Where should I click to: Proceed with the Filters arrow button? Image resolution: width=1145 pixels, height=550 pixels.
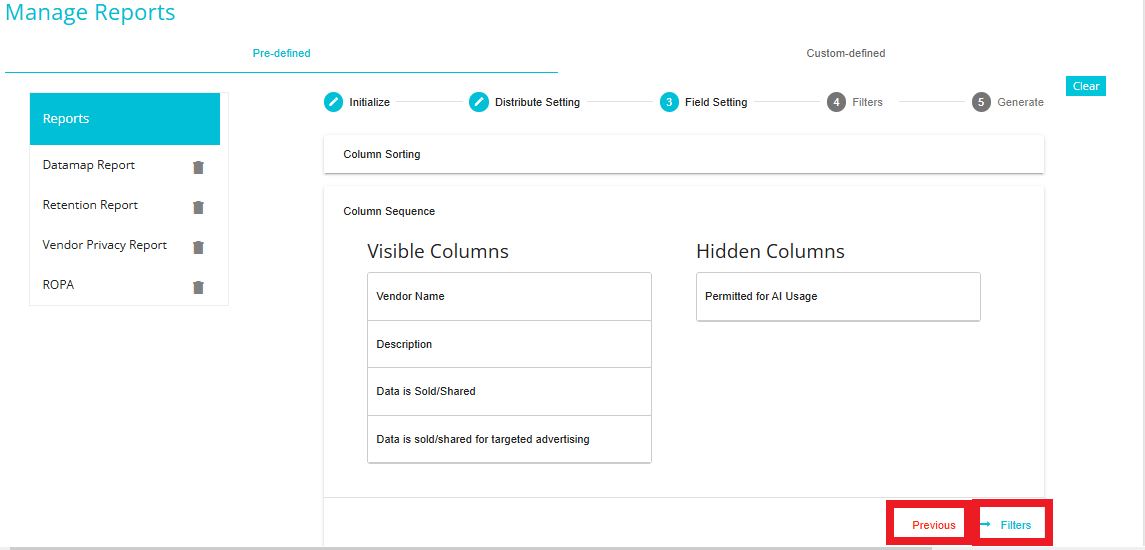pyautogui.click(x=1011, y=524)
